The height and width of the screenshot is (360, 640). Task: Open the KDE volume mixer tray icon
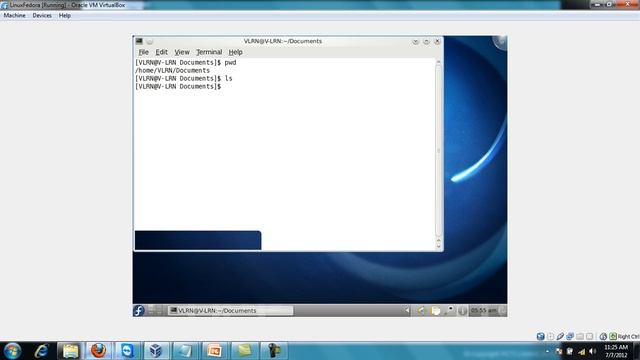point(421,311)
